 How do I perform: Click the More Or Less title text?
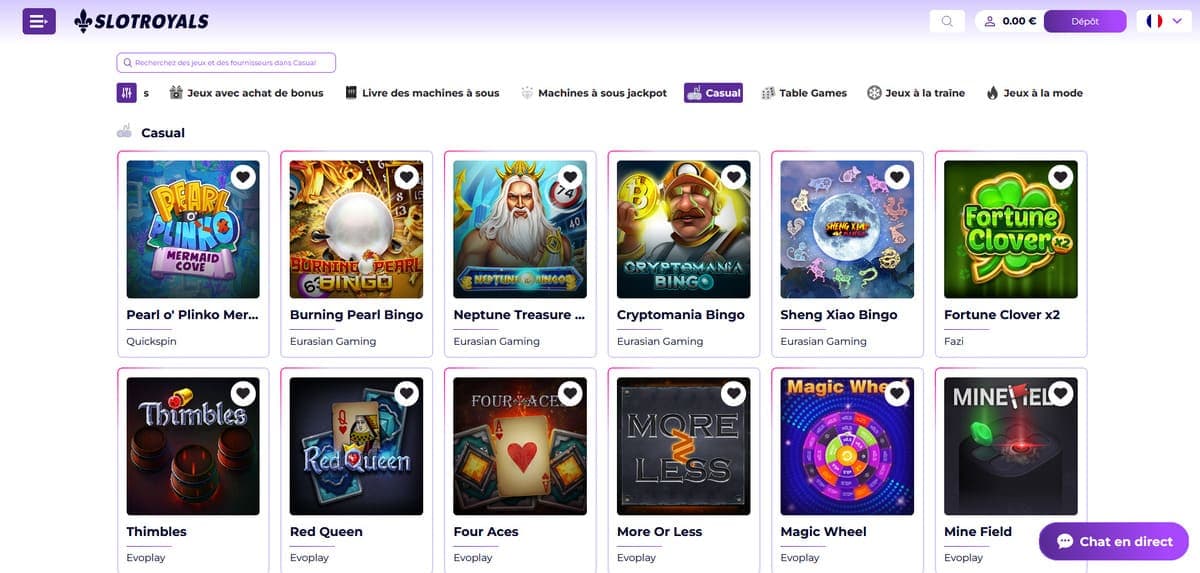[x=660, y=531]
